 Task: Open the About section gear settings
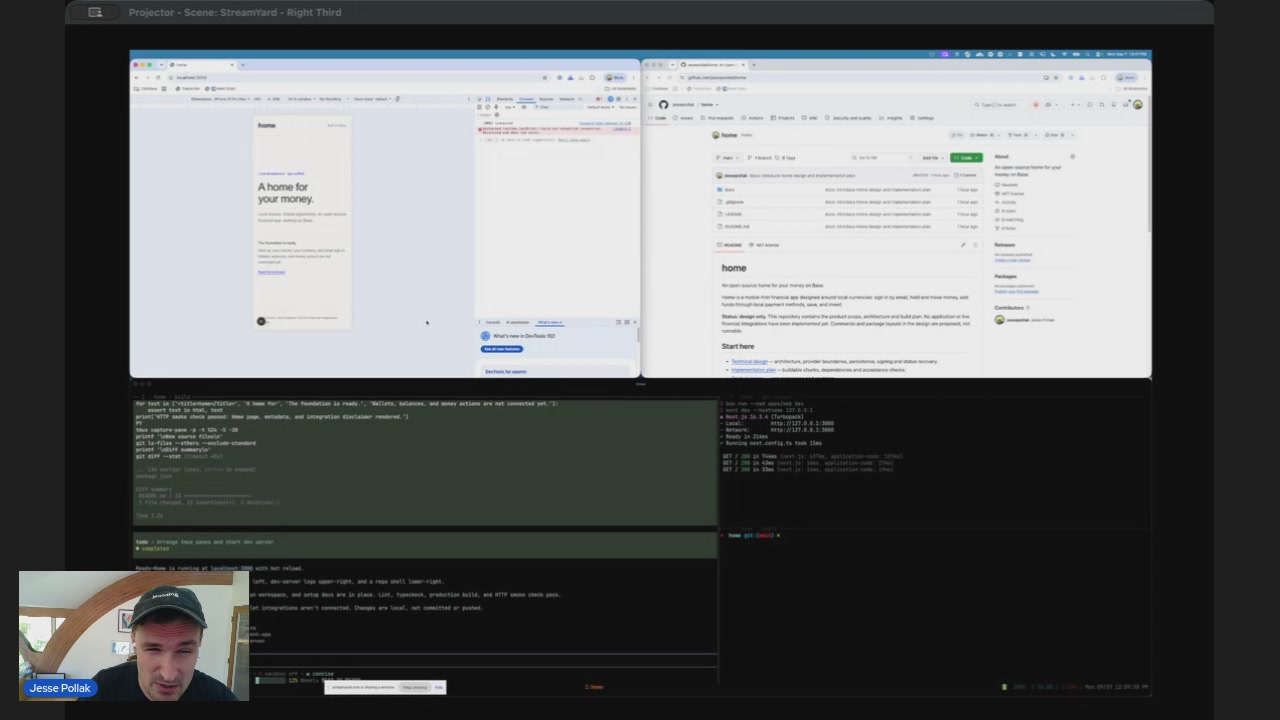1072,156
